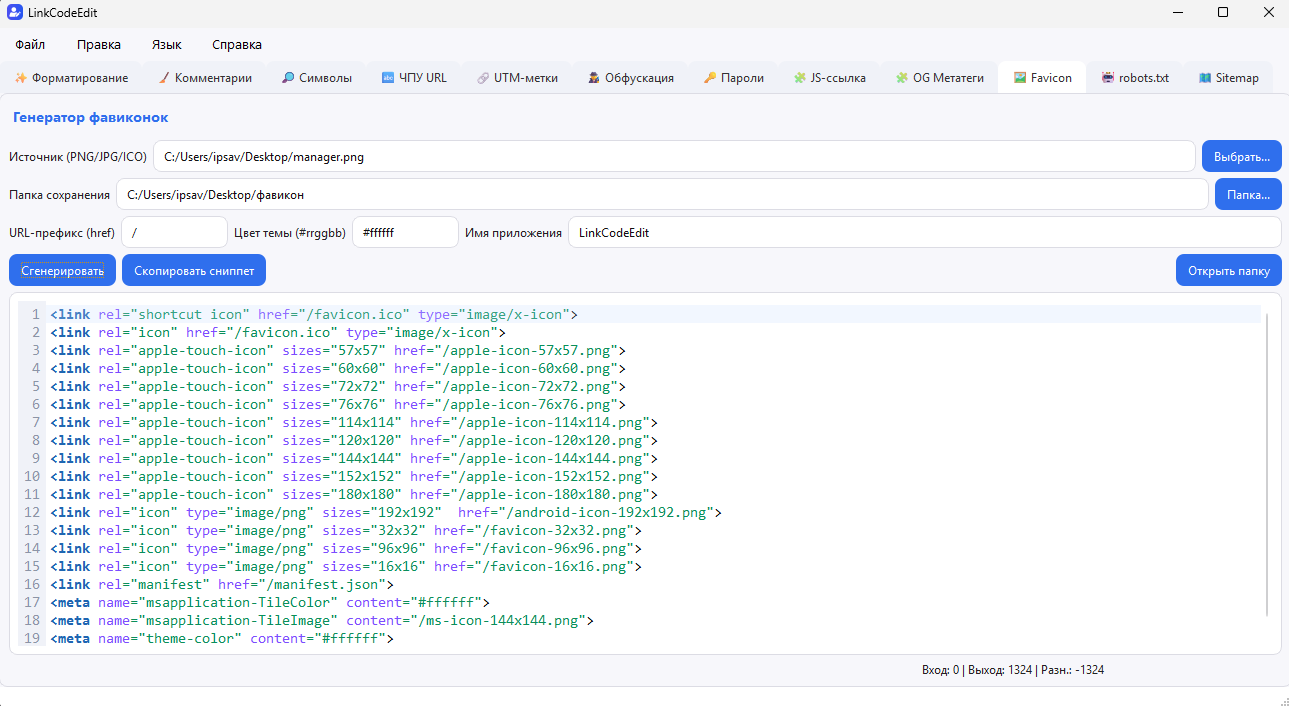Screen dimensions: 1289x706
Task: Click the favicon-32x32.png line
Action: pos(346,530)
